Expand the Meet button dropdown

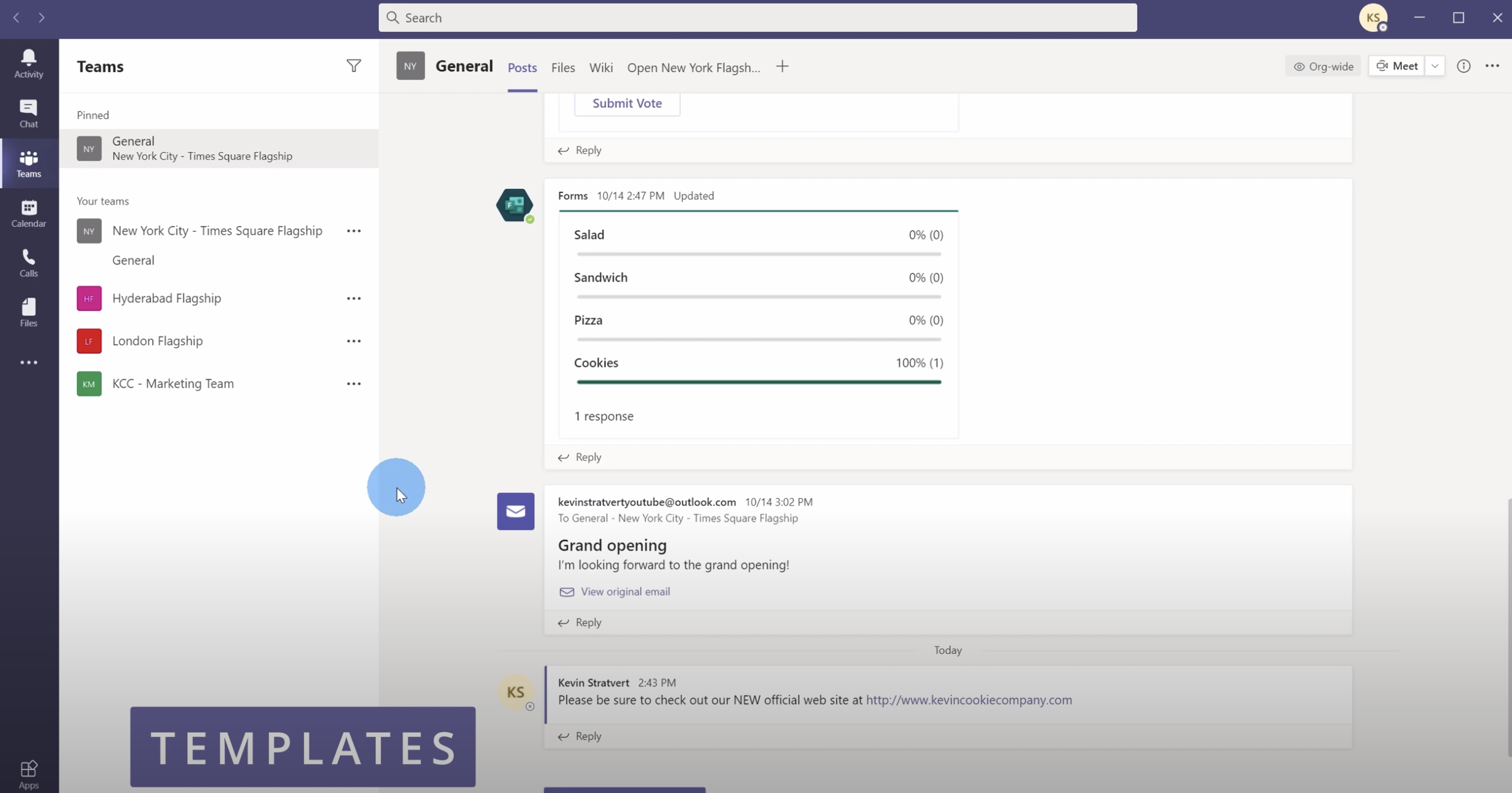tap(1434, 66)
